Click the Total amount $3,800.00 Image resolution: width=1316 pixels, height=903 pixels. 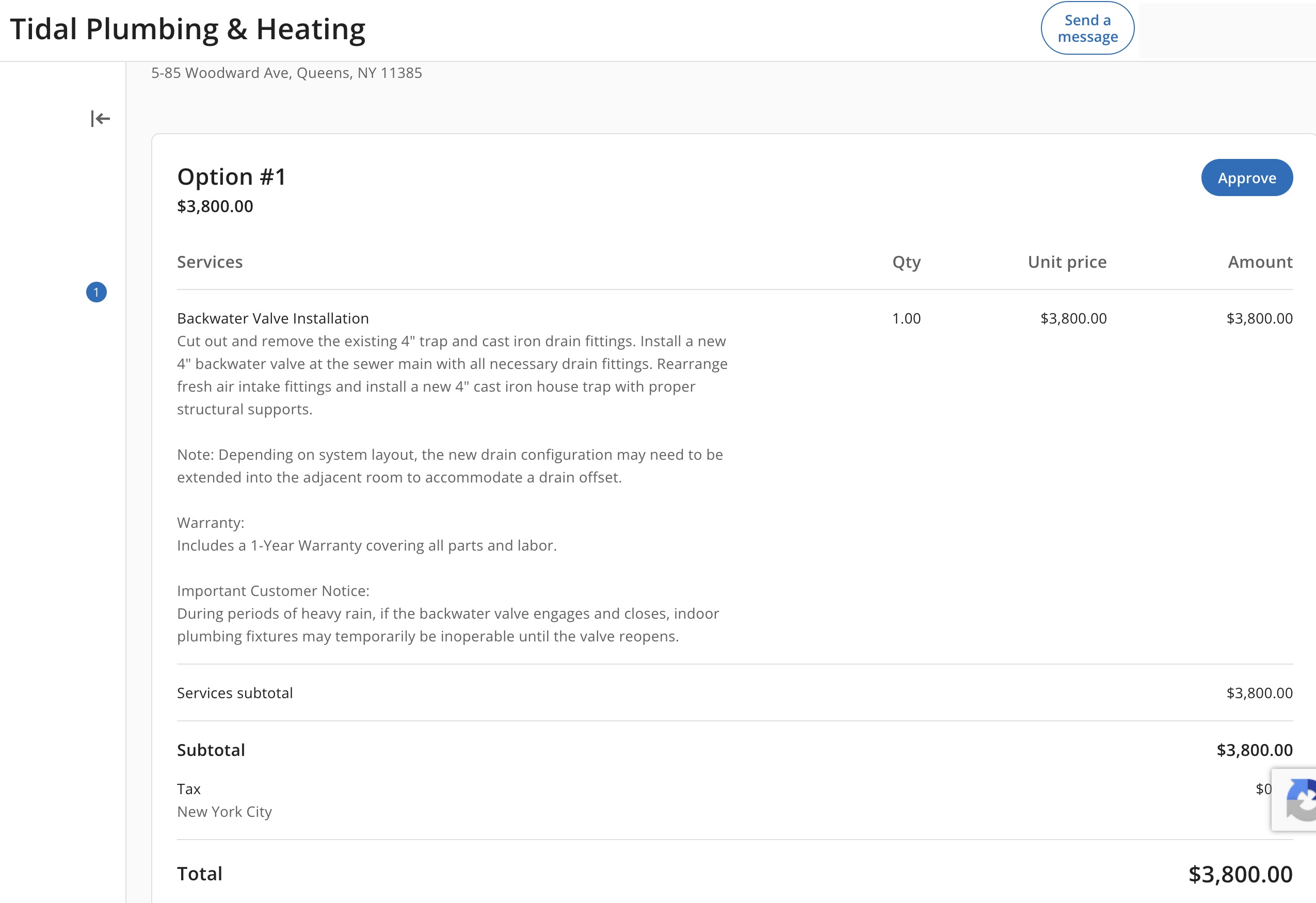(1241, 875)
